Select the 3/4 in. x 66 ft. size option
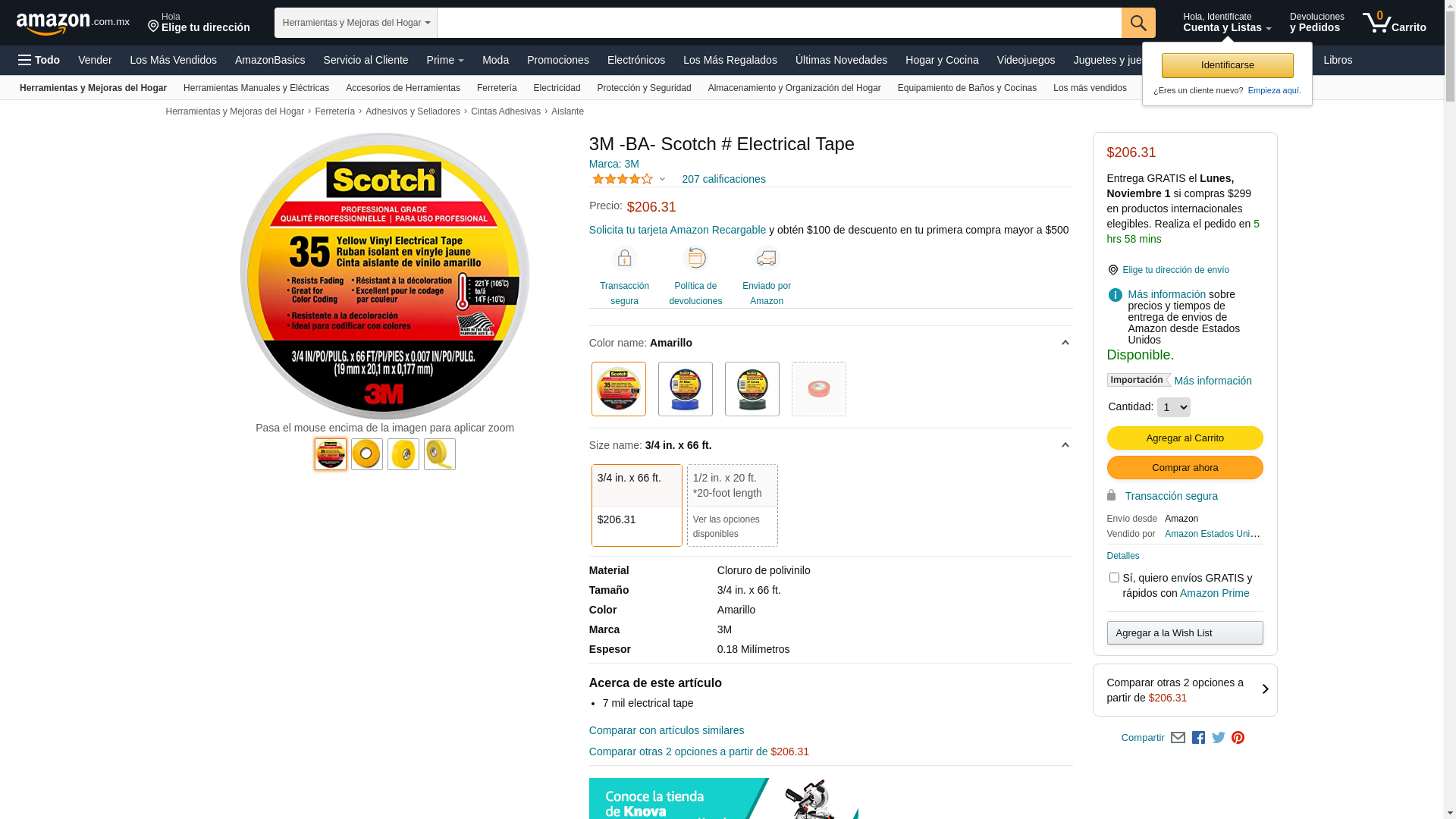The image size is (1456, 819). point(637,505)
